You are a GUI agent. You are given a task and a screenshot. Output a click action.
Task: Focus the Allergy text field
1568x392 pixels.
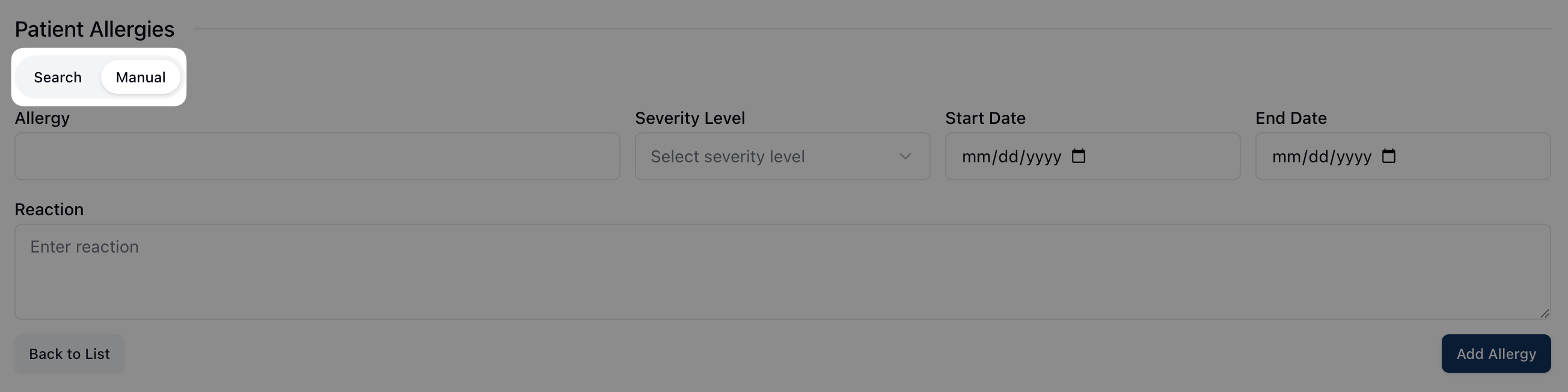316,156
